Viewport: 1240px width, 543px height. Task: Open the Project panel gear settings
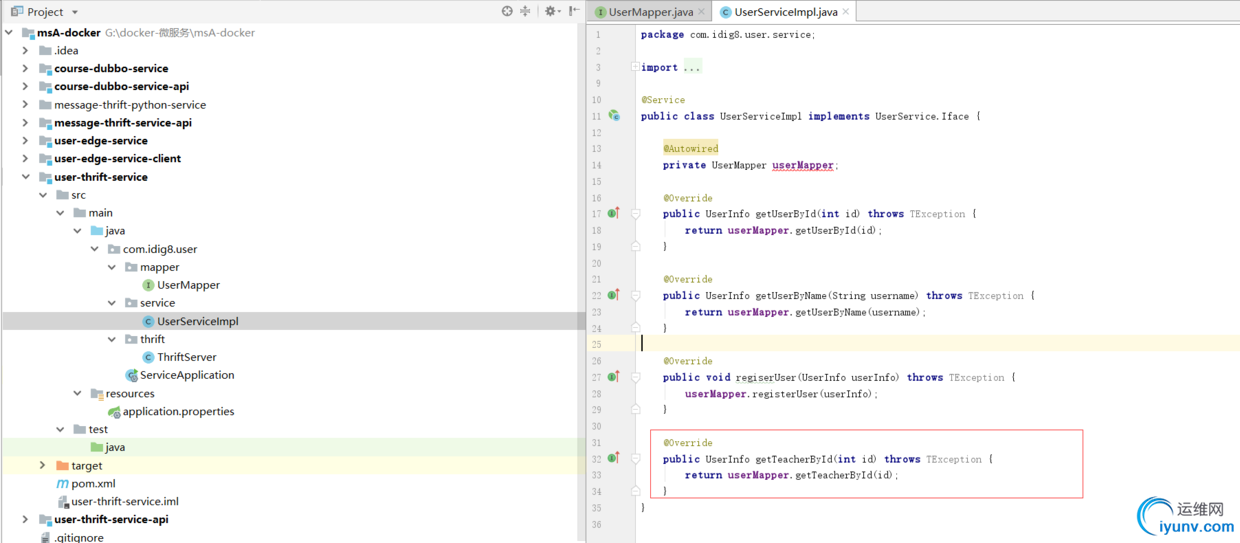pyautogui.click(x=550, y=11)
